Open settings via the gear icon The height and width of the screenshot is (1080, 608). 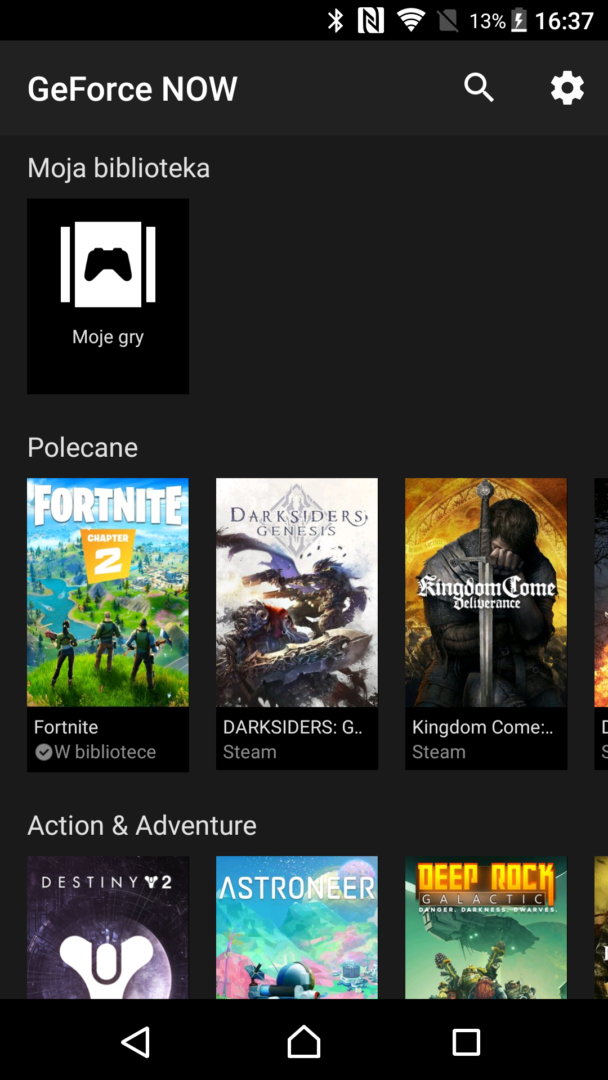click(x=567, y=88)
